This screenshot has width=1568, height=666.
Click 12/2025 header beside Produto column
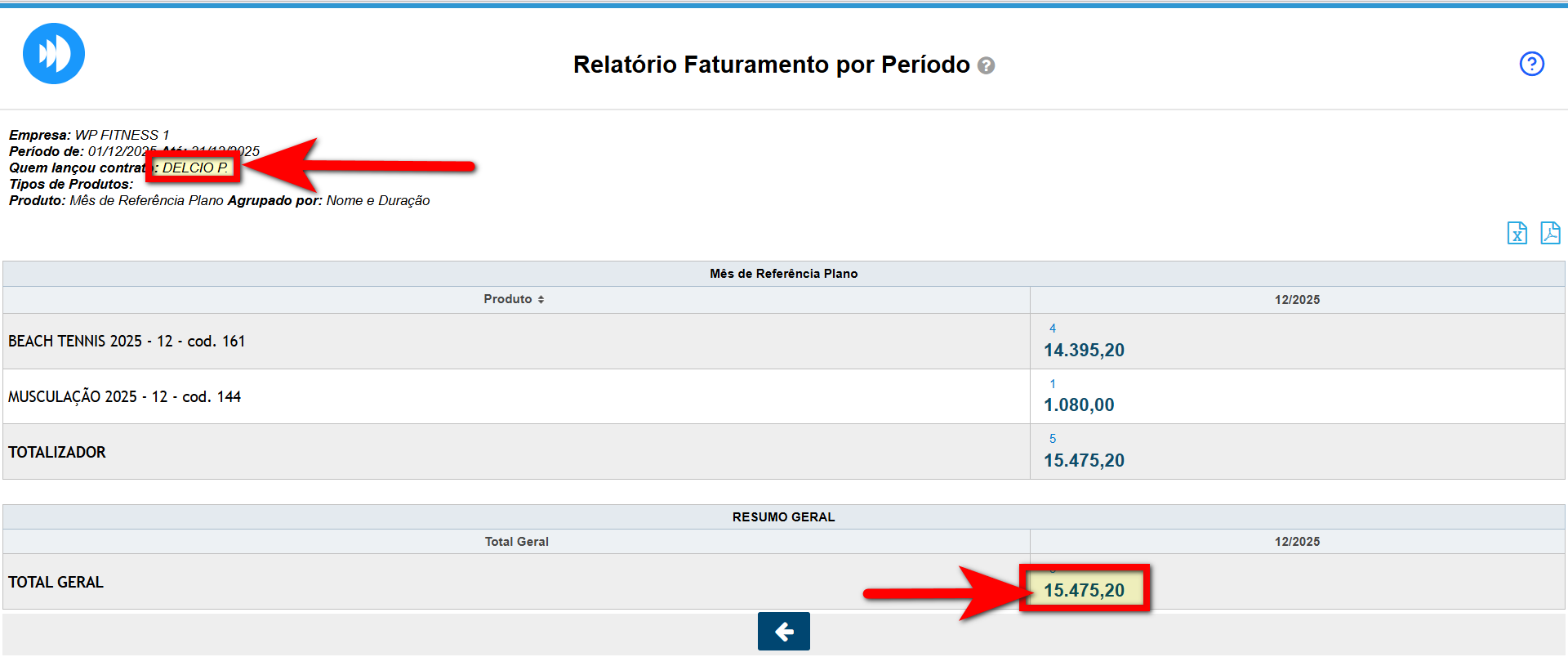pos(1297,300)
